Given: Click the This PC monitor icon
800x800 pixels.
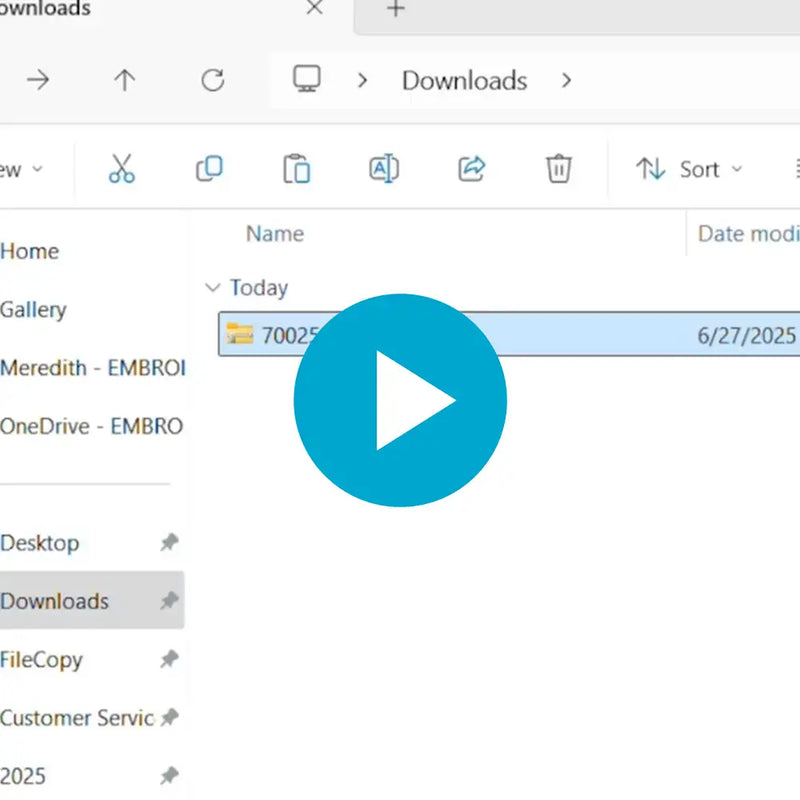Looking at the screenshot, I should (x=306, y=80).
